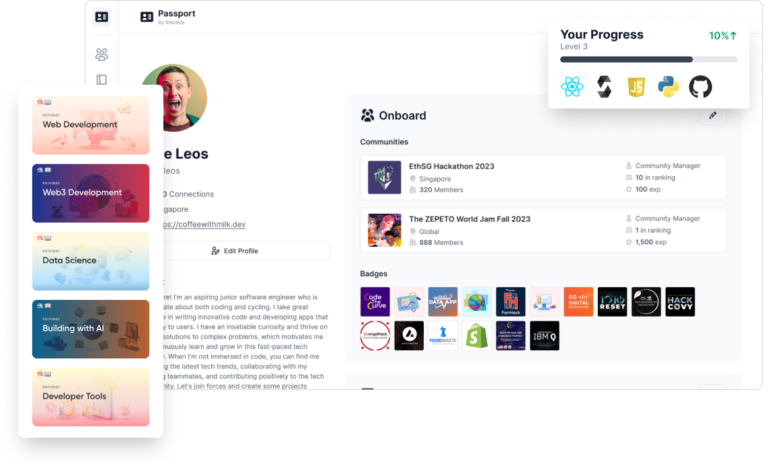Image resolution: width=768 pixels, height=468 pixels.
Task: Select the yellow JavaScript badge icon
Action: click(636, 87)
